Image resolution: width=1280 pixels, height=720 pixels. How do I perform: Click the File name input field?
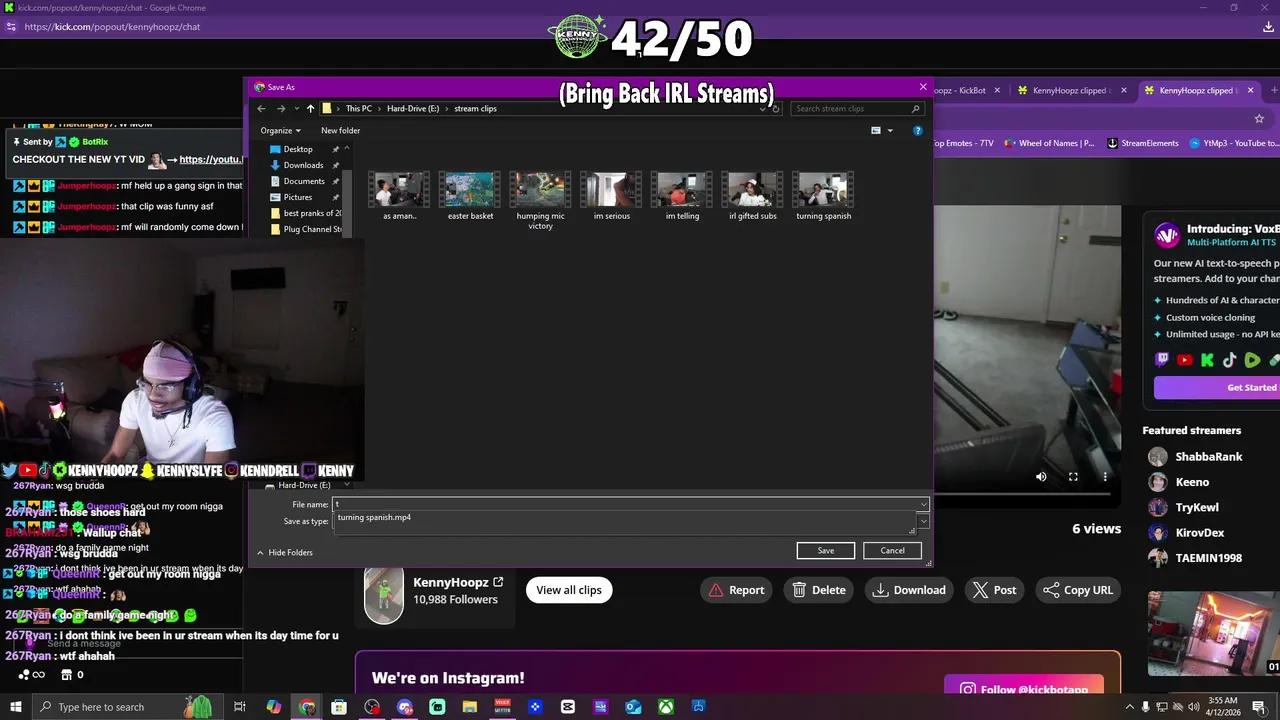[624, 504]
